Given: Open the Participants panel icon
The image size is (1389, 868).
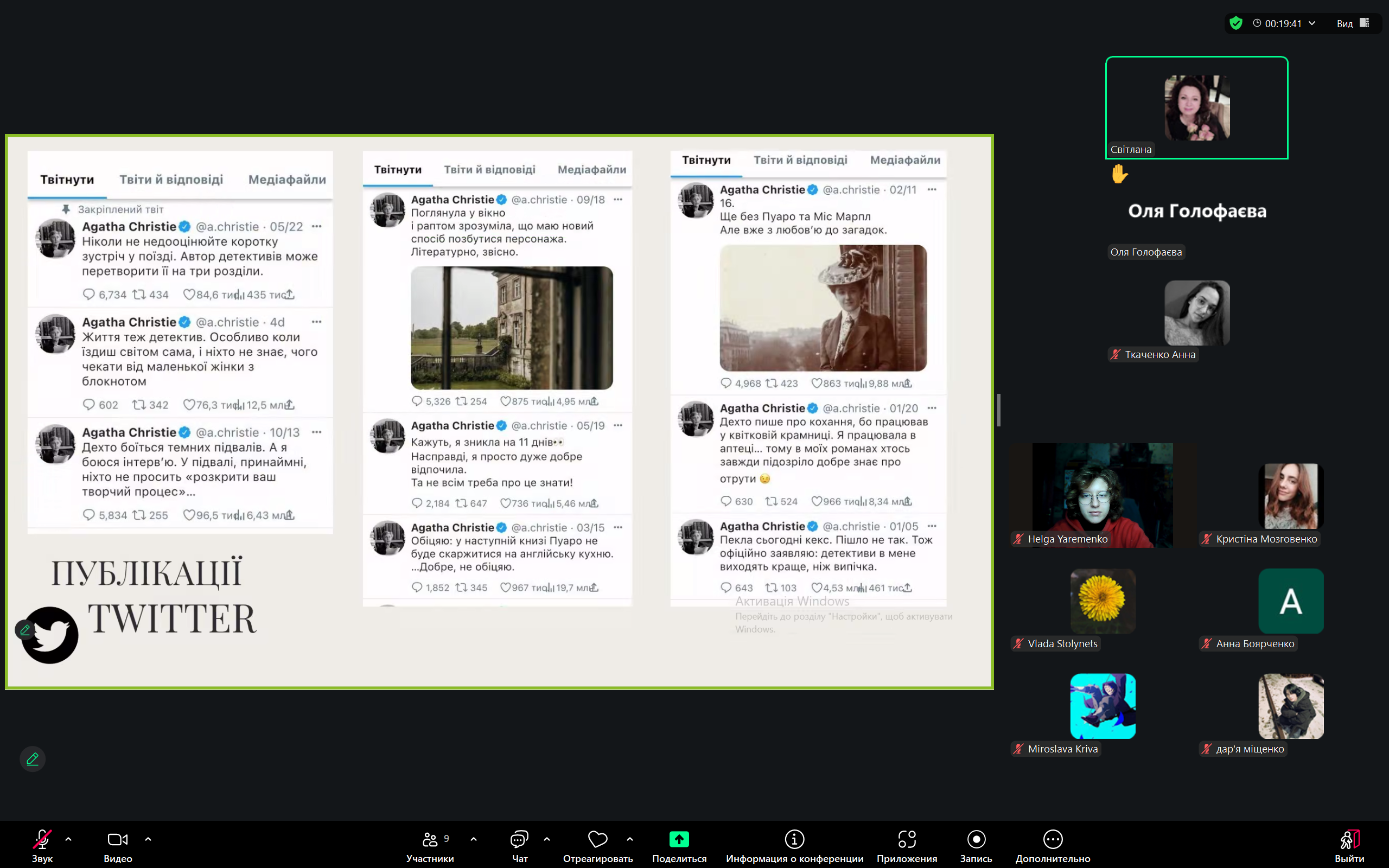Looking at the screenshot, I should 430,839.
